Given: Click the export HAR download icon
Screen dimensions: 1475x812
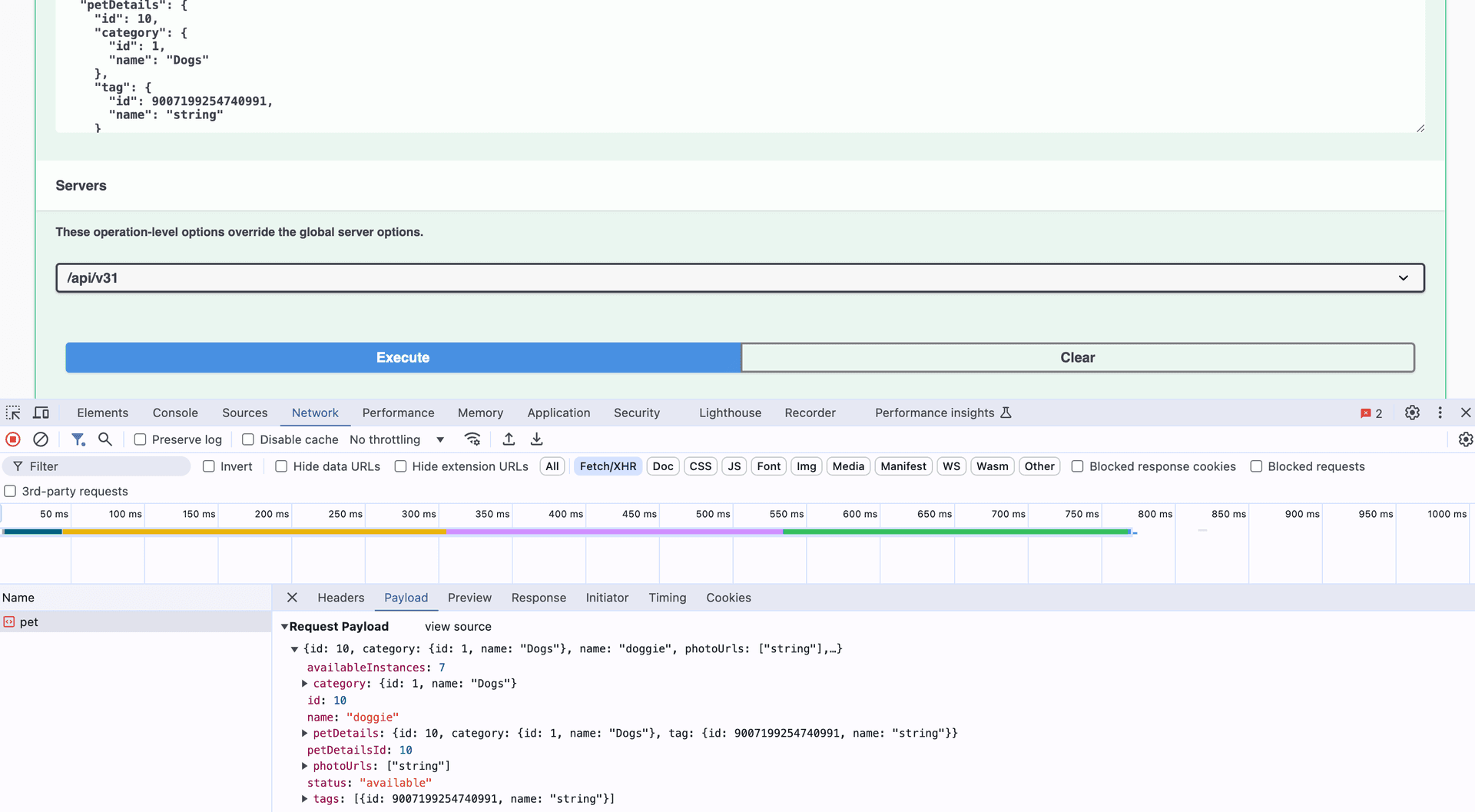Looking at the screenshot, I should pyautogui.click(x=537, y=439).
